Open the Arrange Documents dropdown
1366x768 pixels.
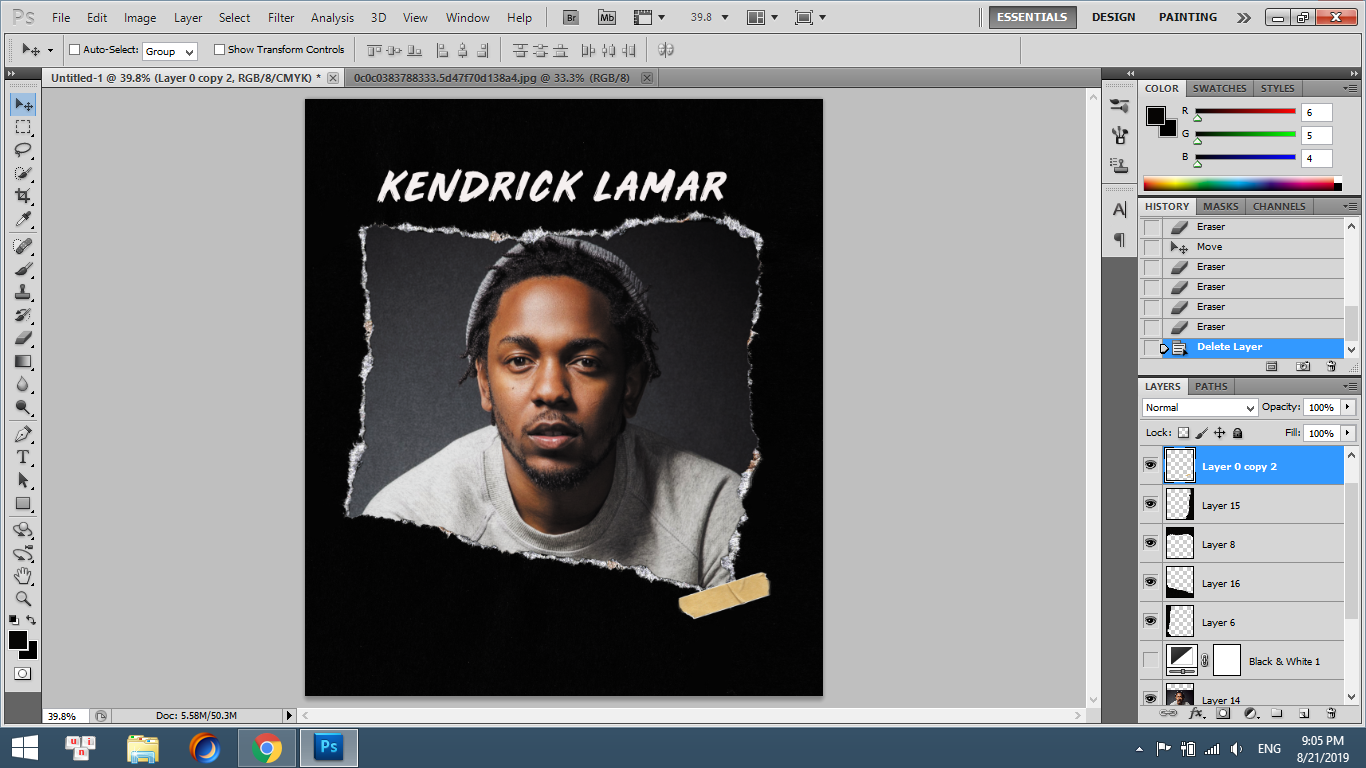[x=764, y=17]
